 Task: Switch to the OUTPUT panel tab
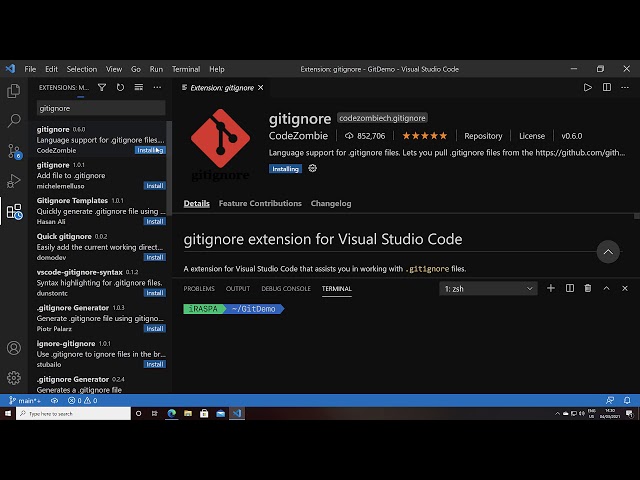point(238,289)
